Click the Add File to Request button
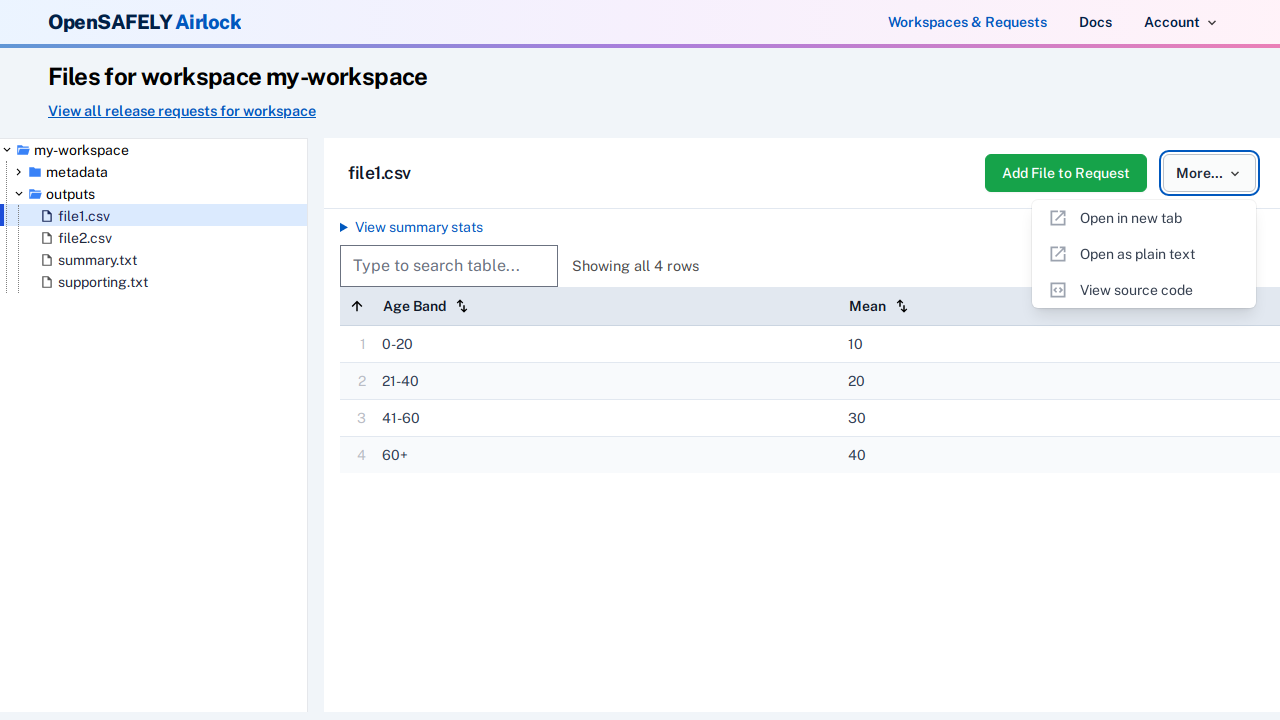 (x=1065, y=173)
